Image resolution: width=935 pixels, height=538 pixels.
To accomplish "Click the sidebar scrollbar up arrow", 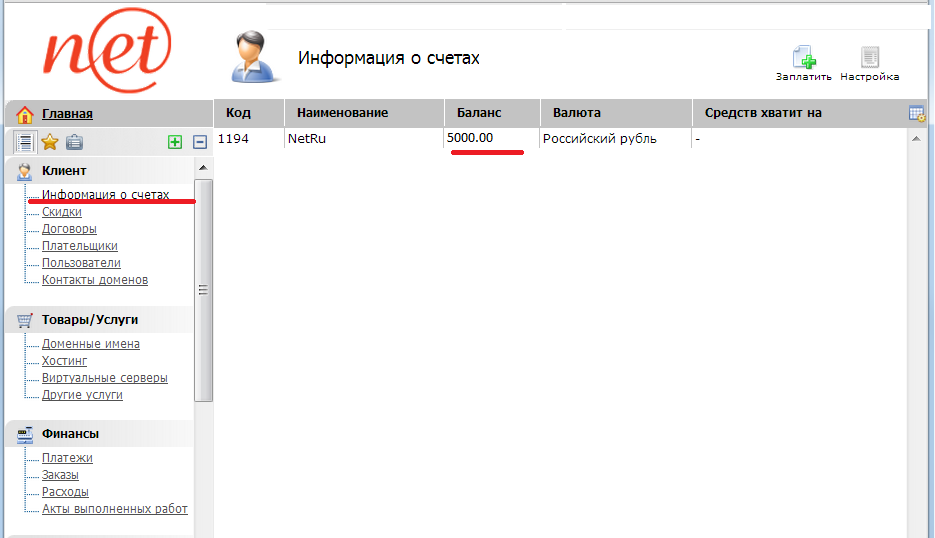I will point(203,167).
